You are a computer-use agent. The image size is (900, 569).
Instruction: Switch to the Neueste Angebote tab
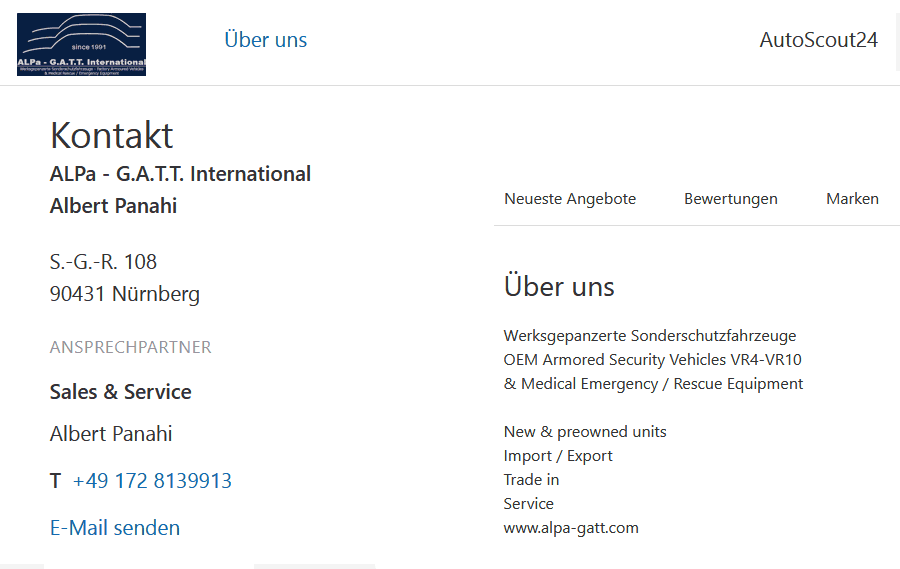[570, 199]
